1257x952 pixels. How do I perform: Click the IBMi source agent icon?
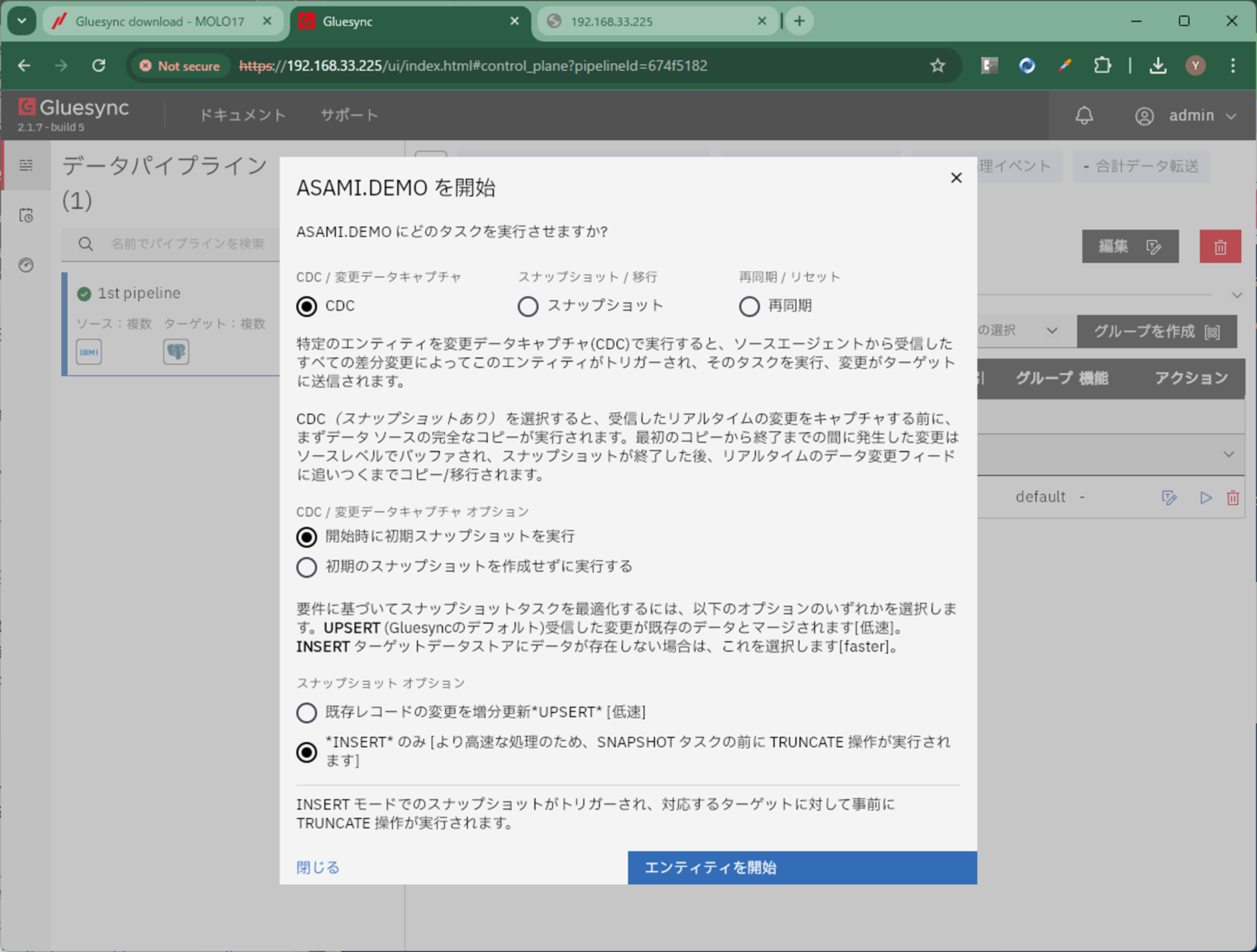(x=89, y=352)
